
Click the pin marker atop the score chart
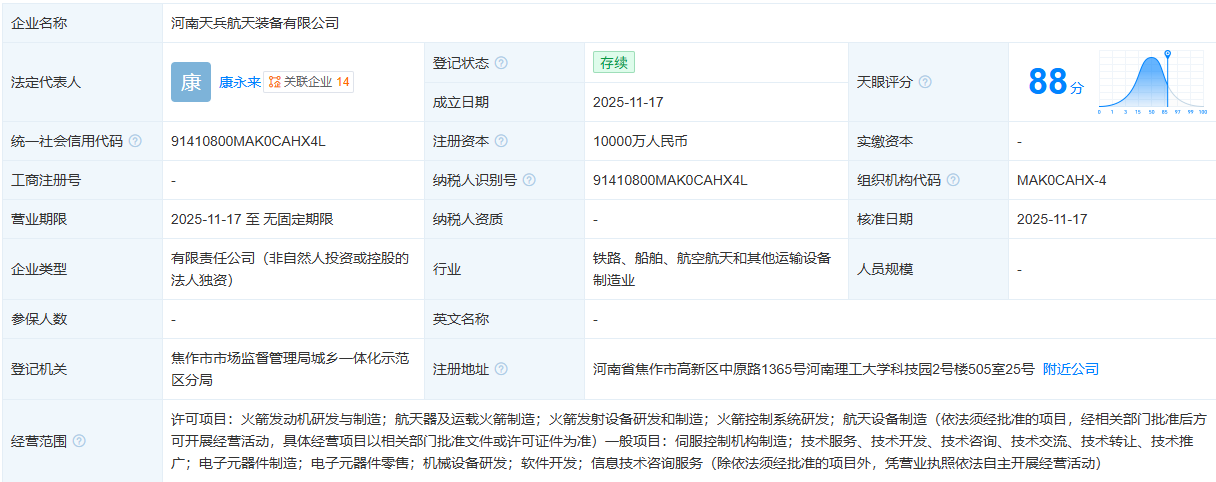1166,54
